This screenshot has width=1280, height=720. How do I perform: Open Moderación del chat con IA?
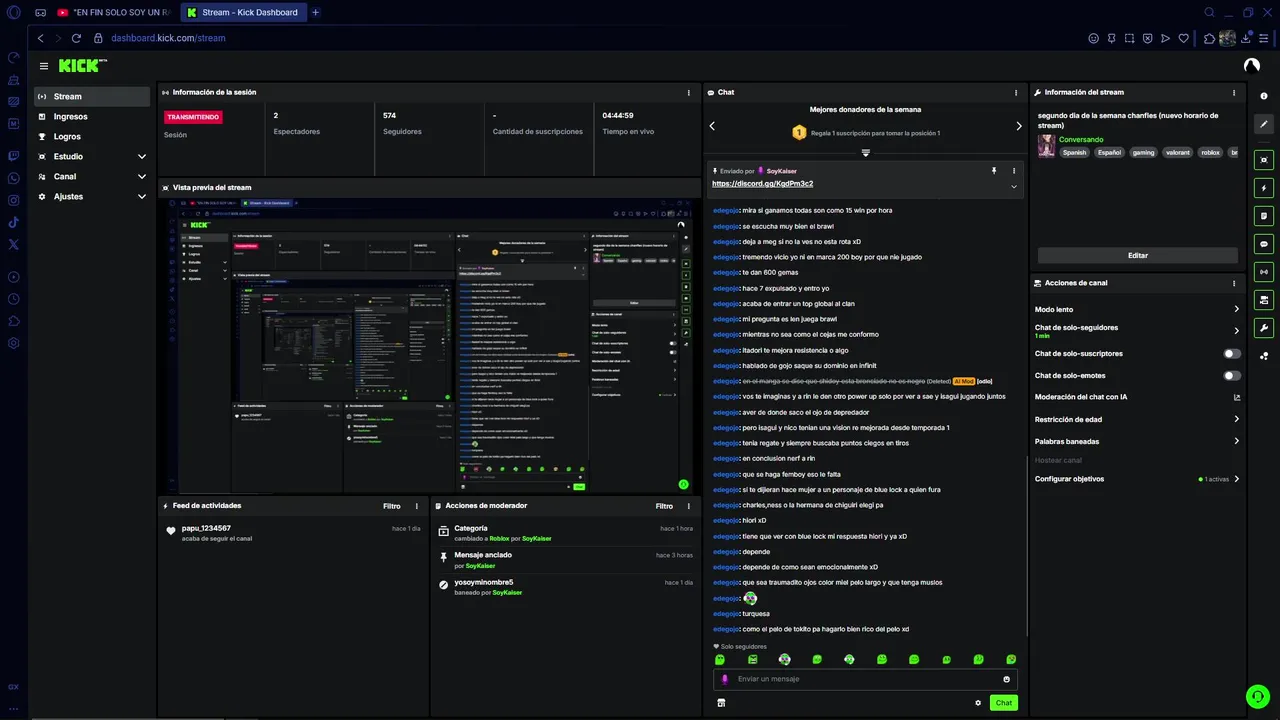[x=1138, y=397]
